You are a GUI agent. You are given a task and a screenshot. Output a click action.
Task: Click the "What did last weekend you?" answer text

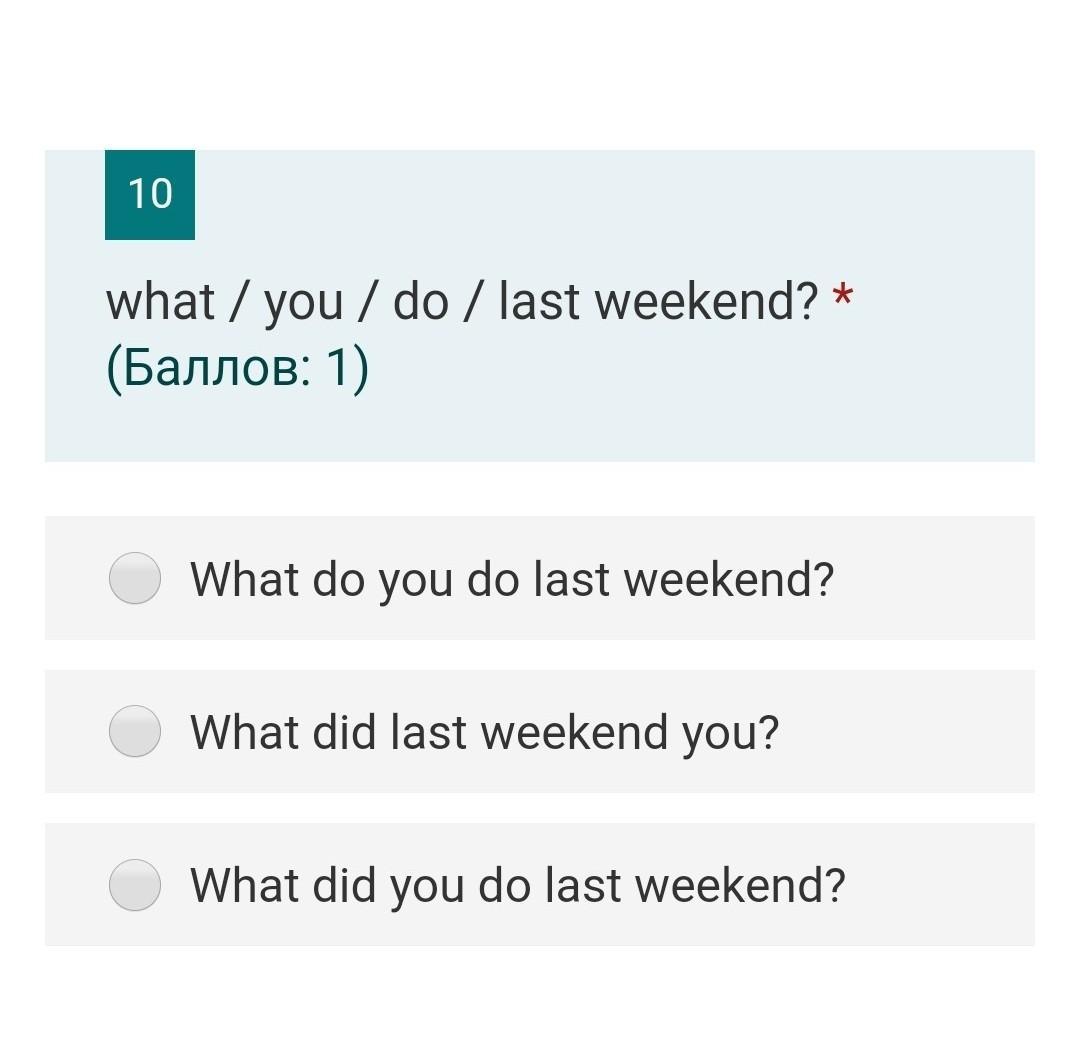click(484, 732)
